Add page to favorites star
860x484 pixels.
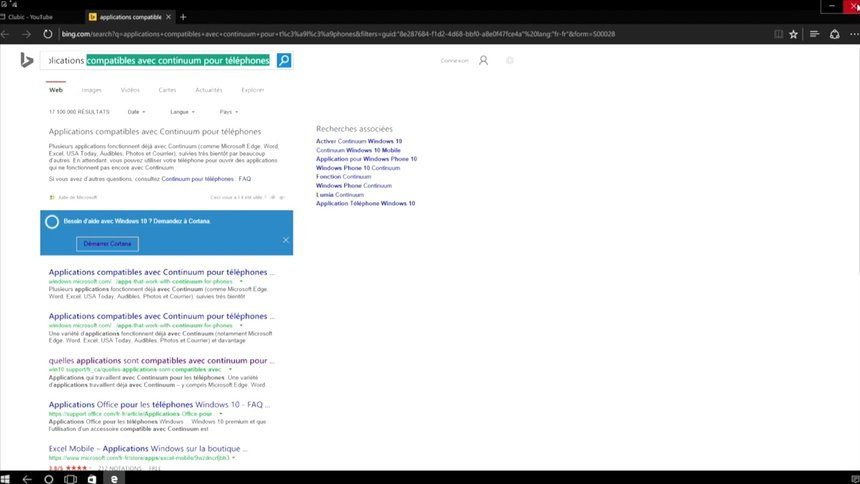click(793, 34)
